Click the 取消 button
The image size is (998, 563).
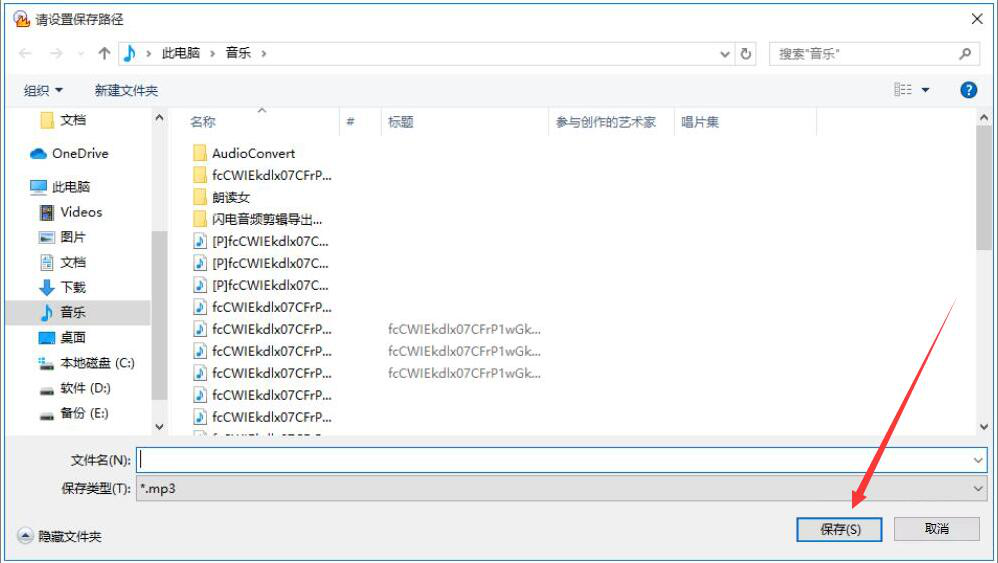pyautogui.click(x=936, y=529)
